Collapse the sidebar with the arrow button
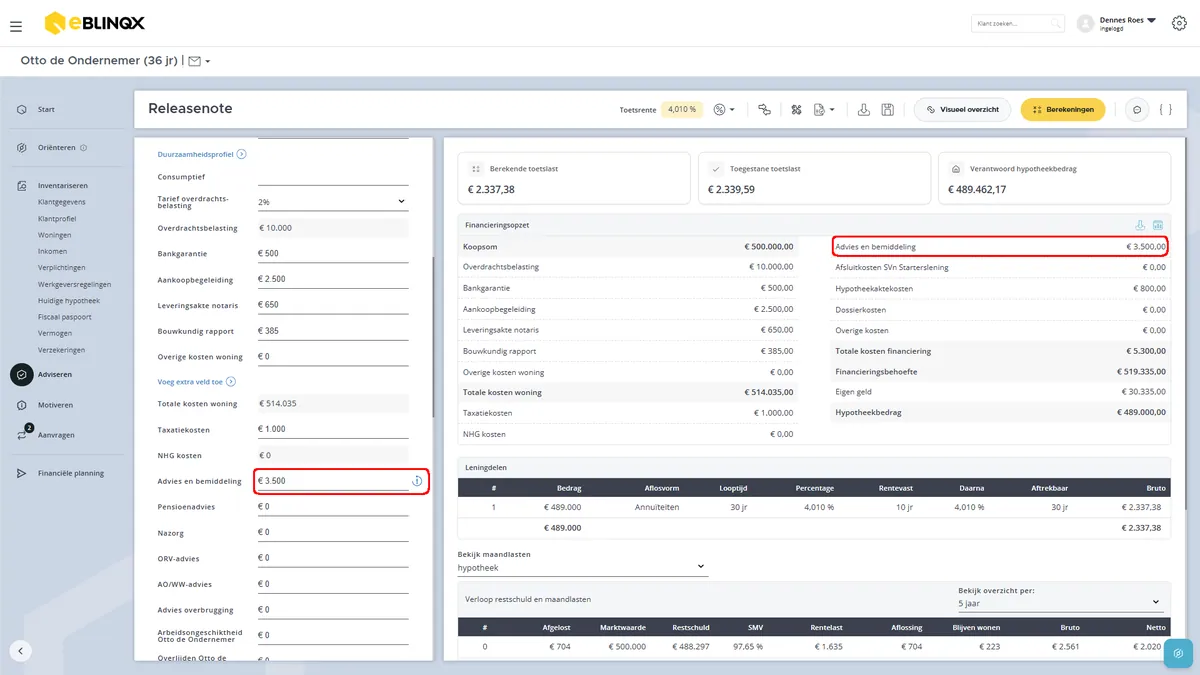 (21, 650)
